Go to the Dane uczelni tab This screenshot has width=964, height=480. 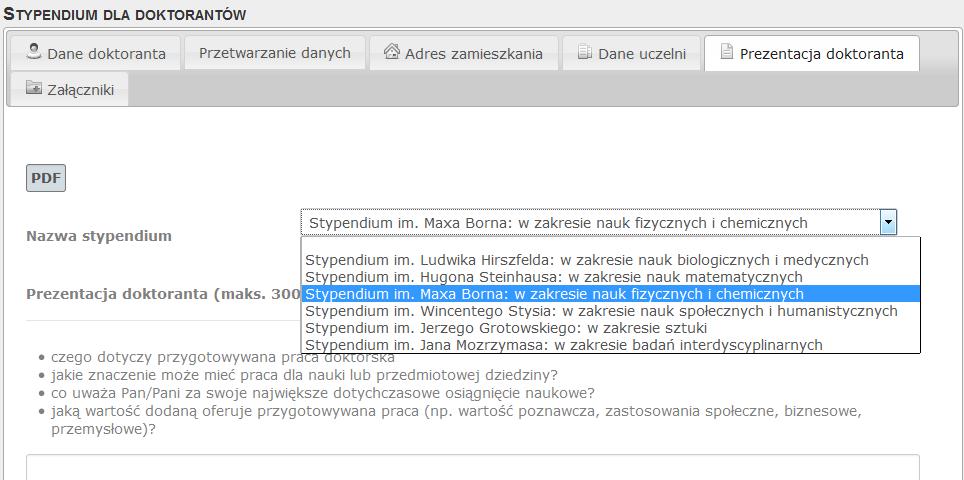pyautogui.click(x=631, y=53)
